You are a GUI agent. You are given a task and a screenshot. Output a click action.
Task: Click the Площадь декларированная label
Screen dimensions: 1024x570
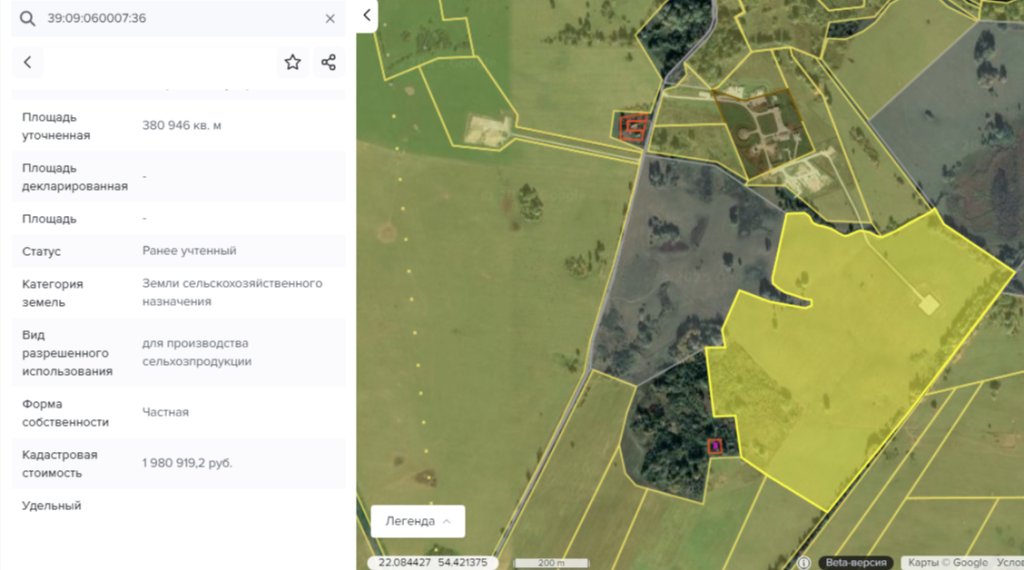point(75,177)
